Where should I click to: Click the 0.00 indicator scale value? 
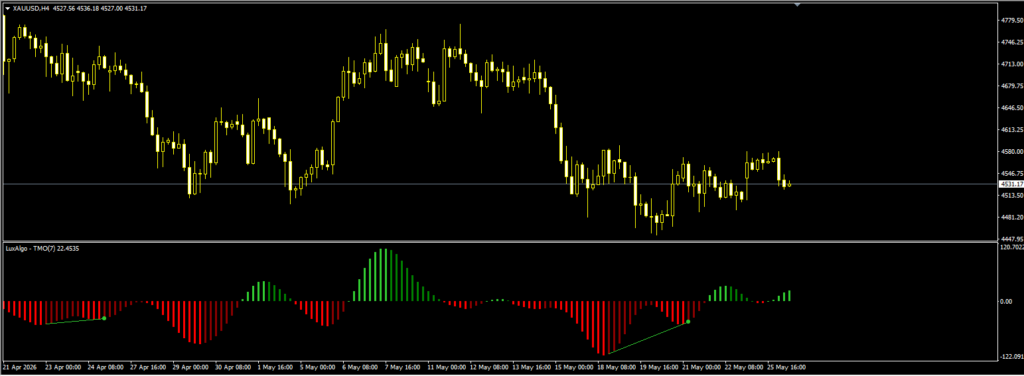coord(1006,302)
